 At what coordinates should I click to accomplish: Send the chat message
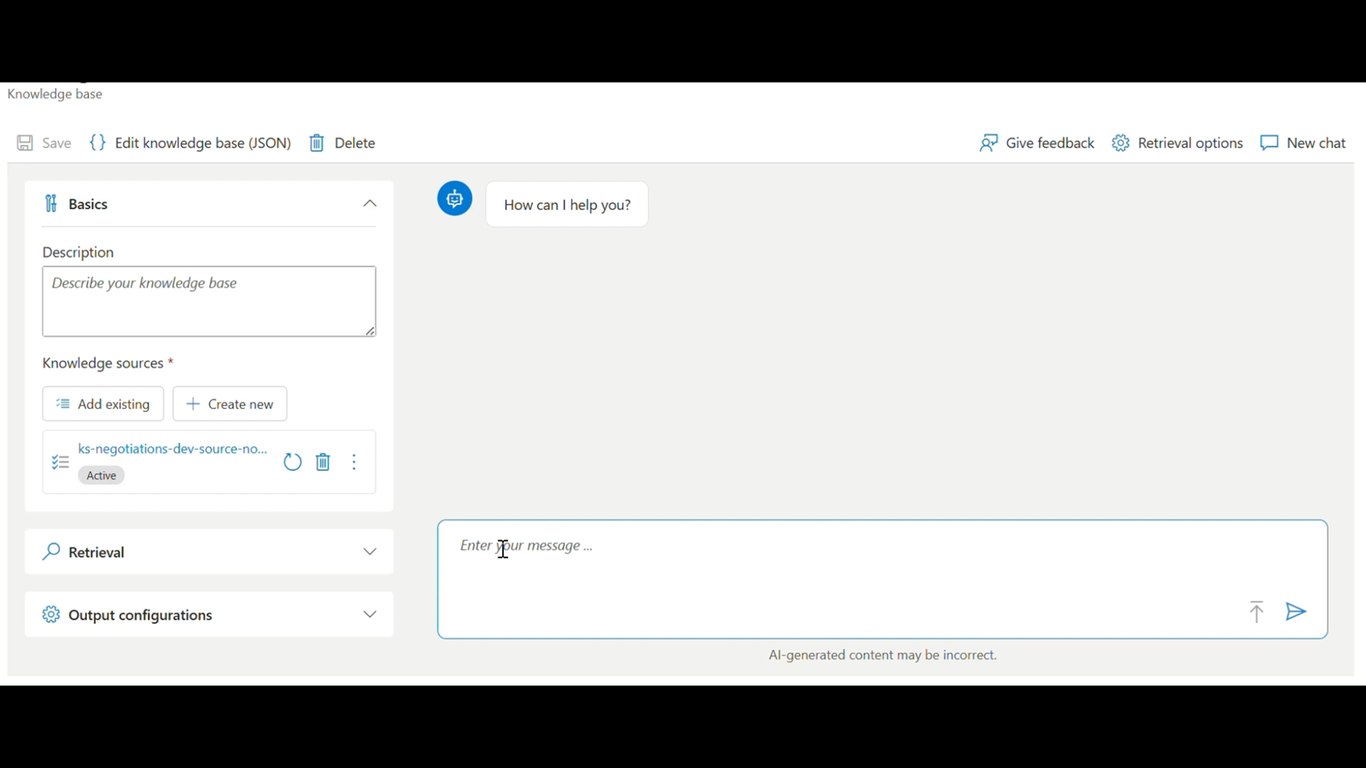1296,612
